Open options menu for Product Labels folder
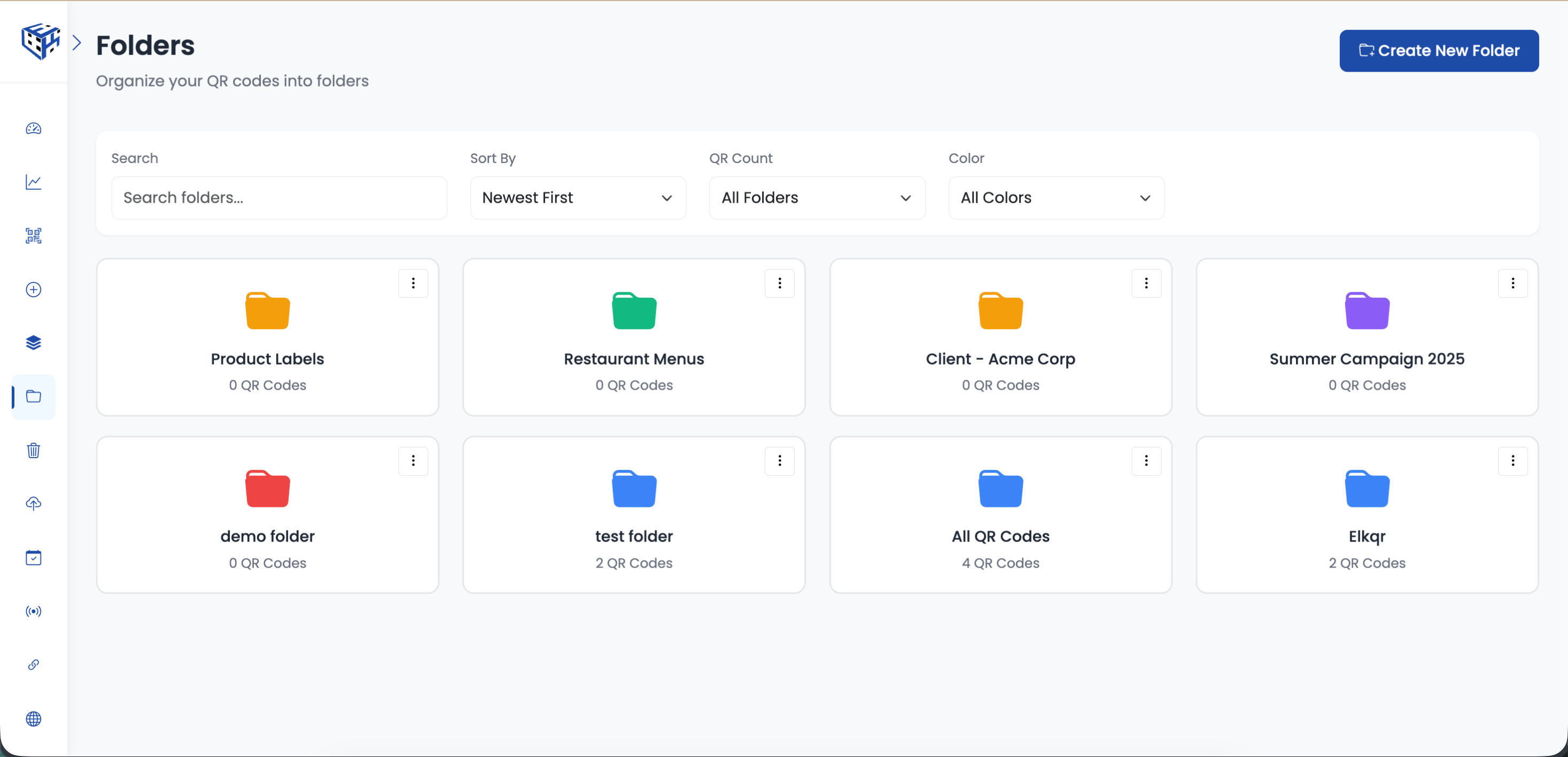This screenshot has height=757, width=1568. (x=413, y=283)
